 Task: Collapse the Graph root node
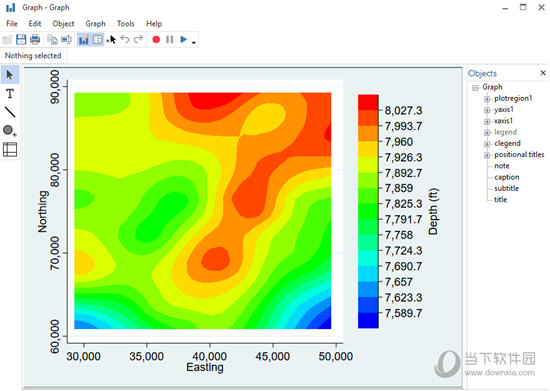tap(475, 88)
